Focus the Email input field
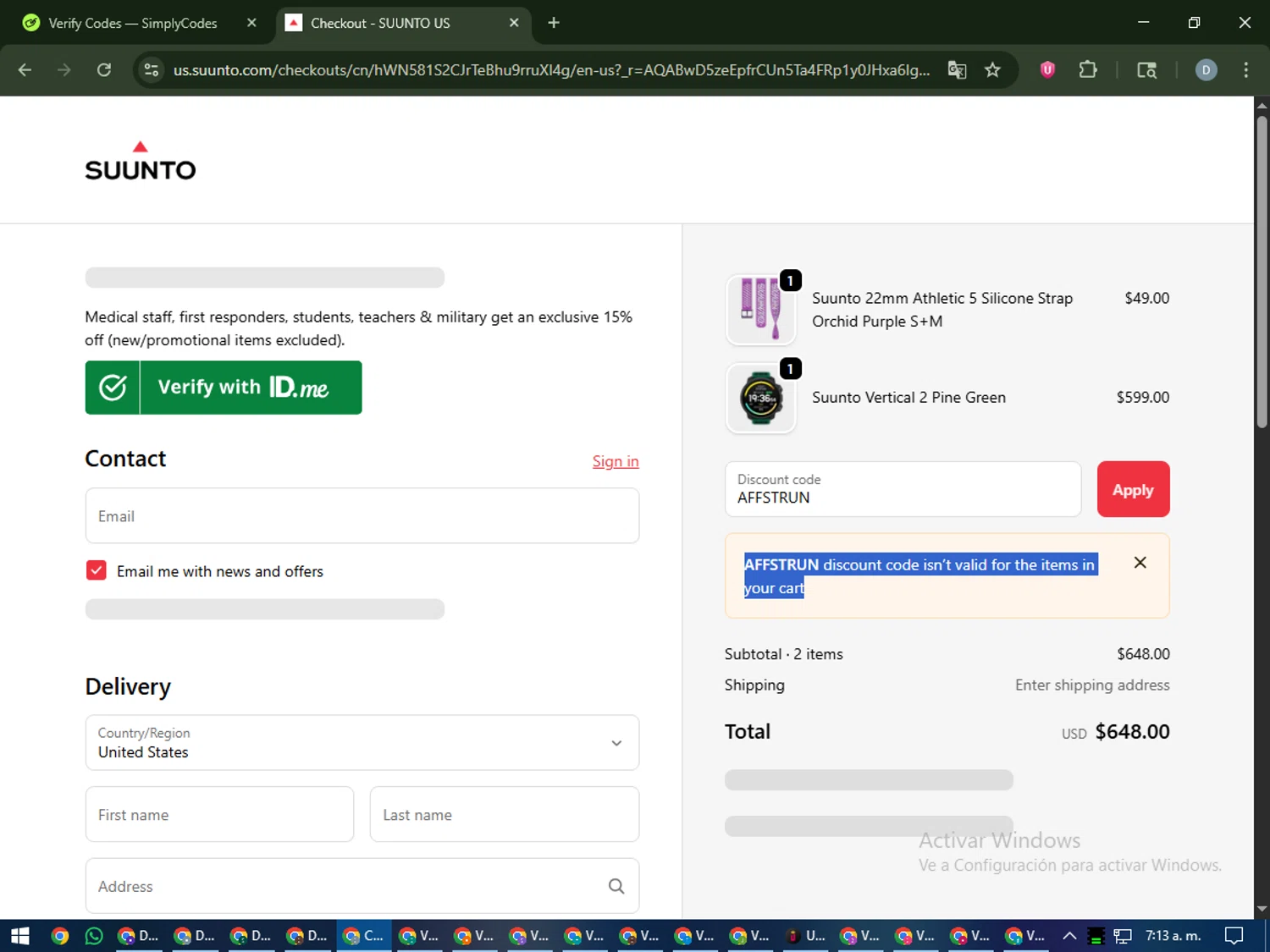 [362, 515]
